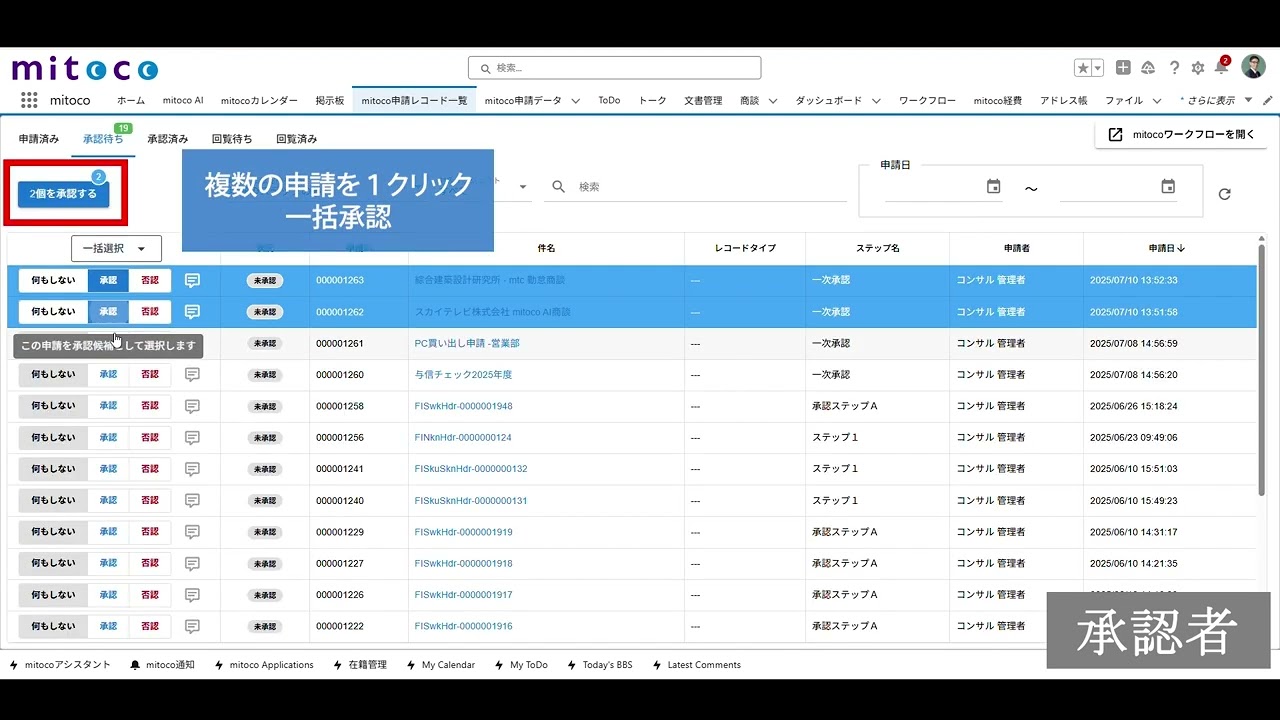The width and height of the screenshot is (1280, 720).
Task: Open PC買い出し申請 -営業部 link
Action: (x=467, y=343)
